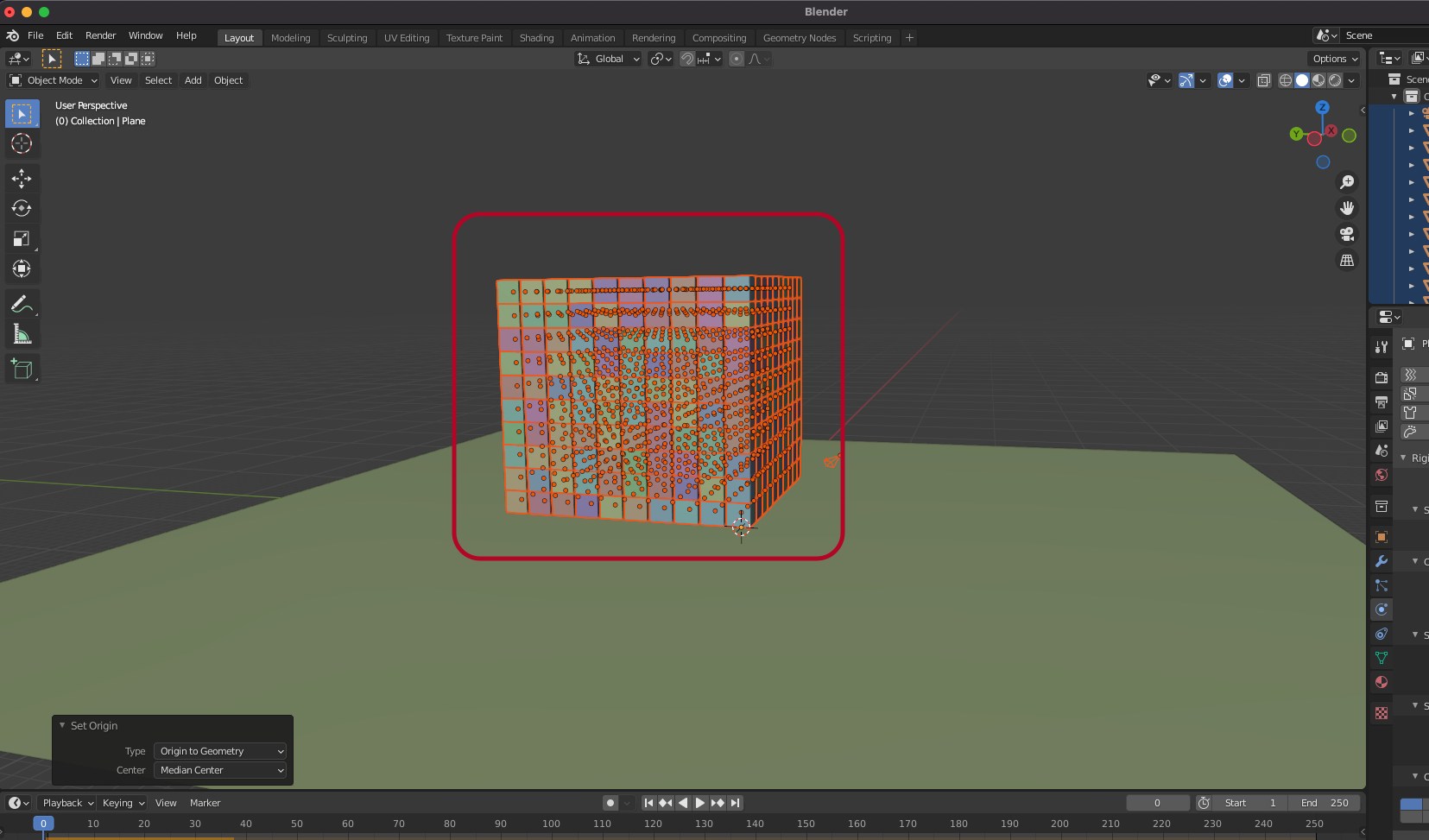Open Tool properties tab
Screen dimensions: 1429x840
tap(1382, 346)
